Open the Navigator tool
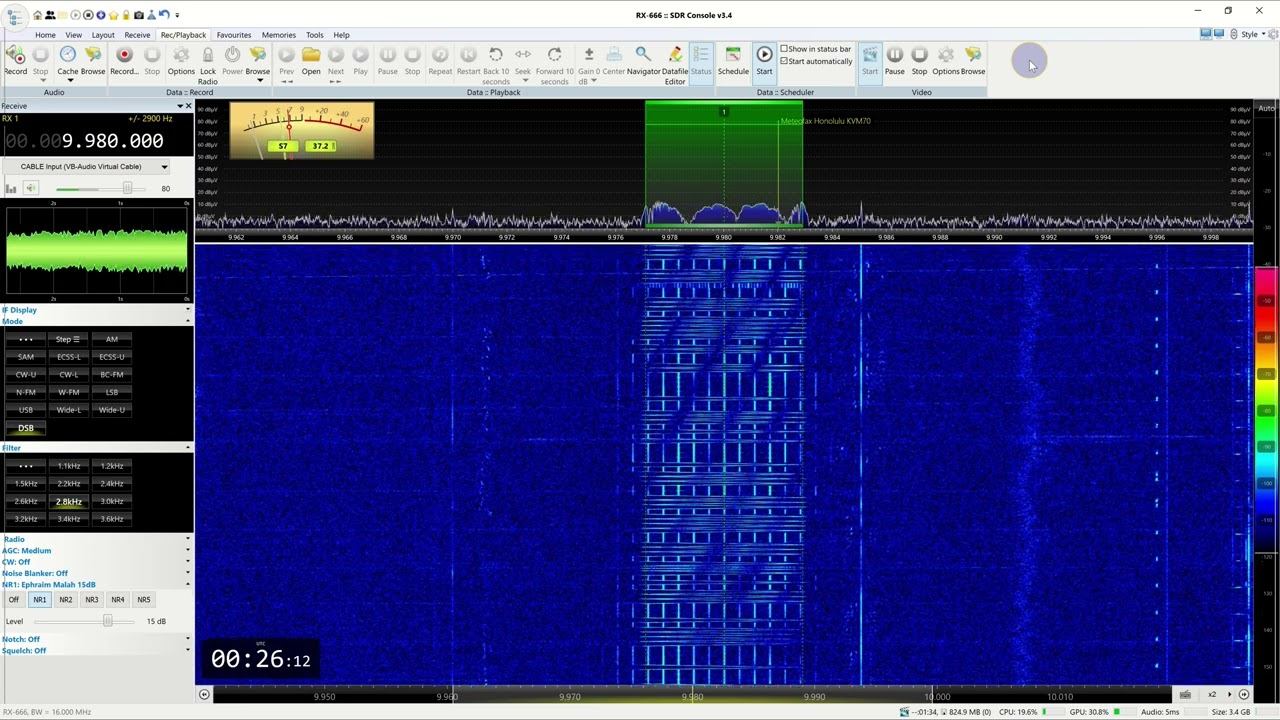Screen dimensions: 1280x720 click(x=643, y=60)
